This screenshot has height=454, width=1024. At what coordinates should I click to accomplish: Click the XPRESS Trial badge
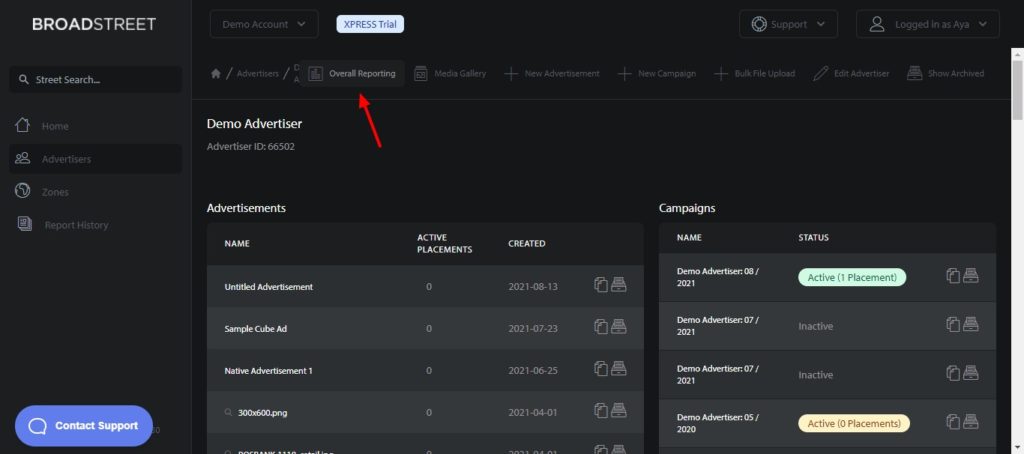370,24
